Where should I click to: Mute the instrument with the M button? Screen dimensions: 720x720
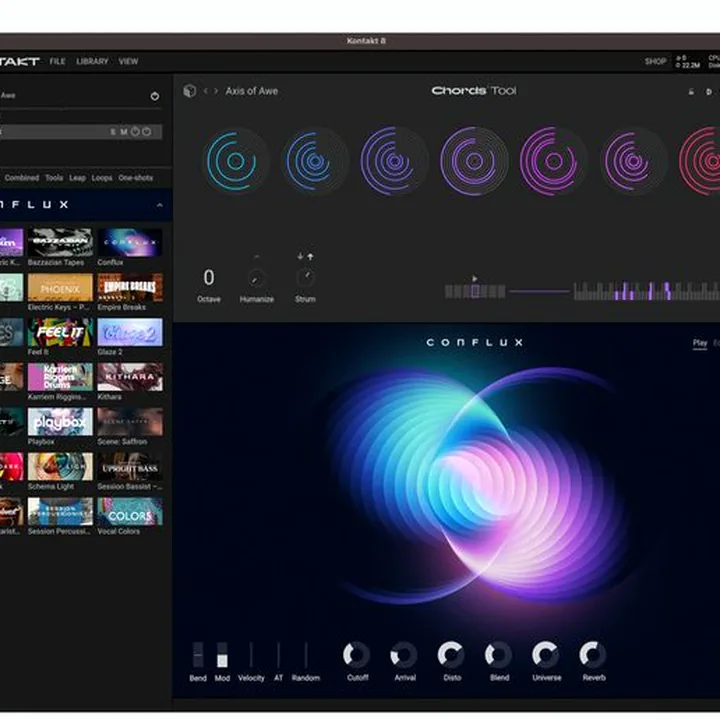tap(124, 132)
